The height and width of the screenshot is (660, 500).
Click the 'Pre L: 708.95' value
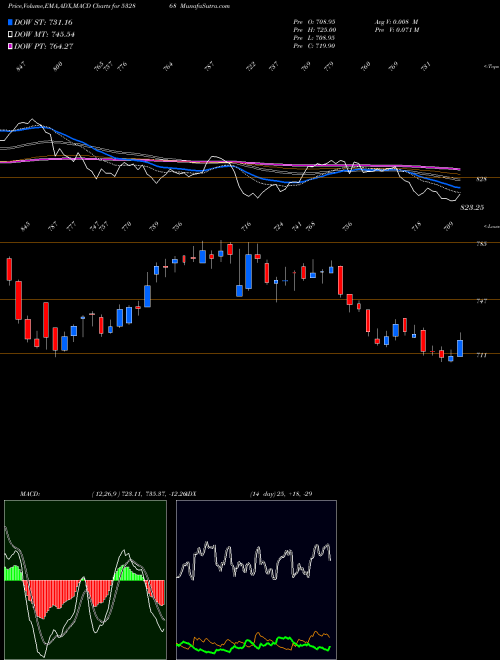click(x=314, y=38)
